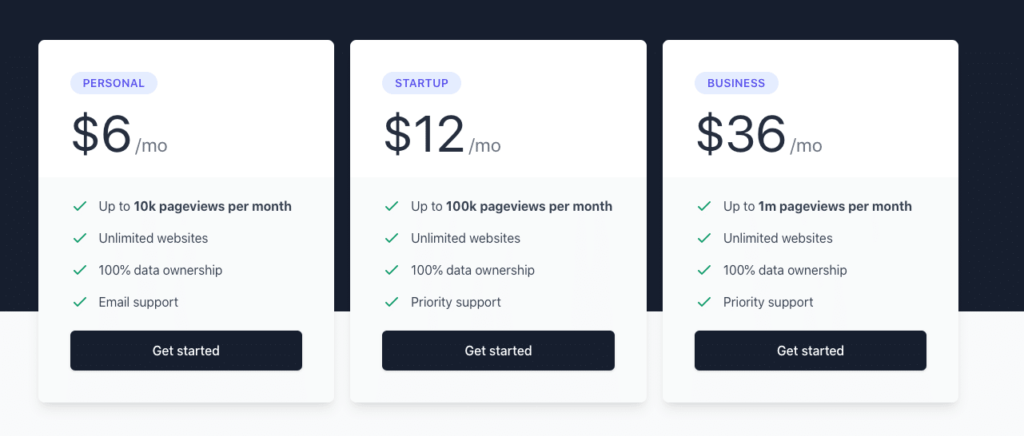
Task: Click Get started under Business plan
Action: [x=810, y=351]
